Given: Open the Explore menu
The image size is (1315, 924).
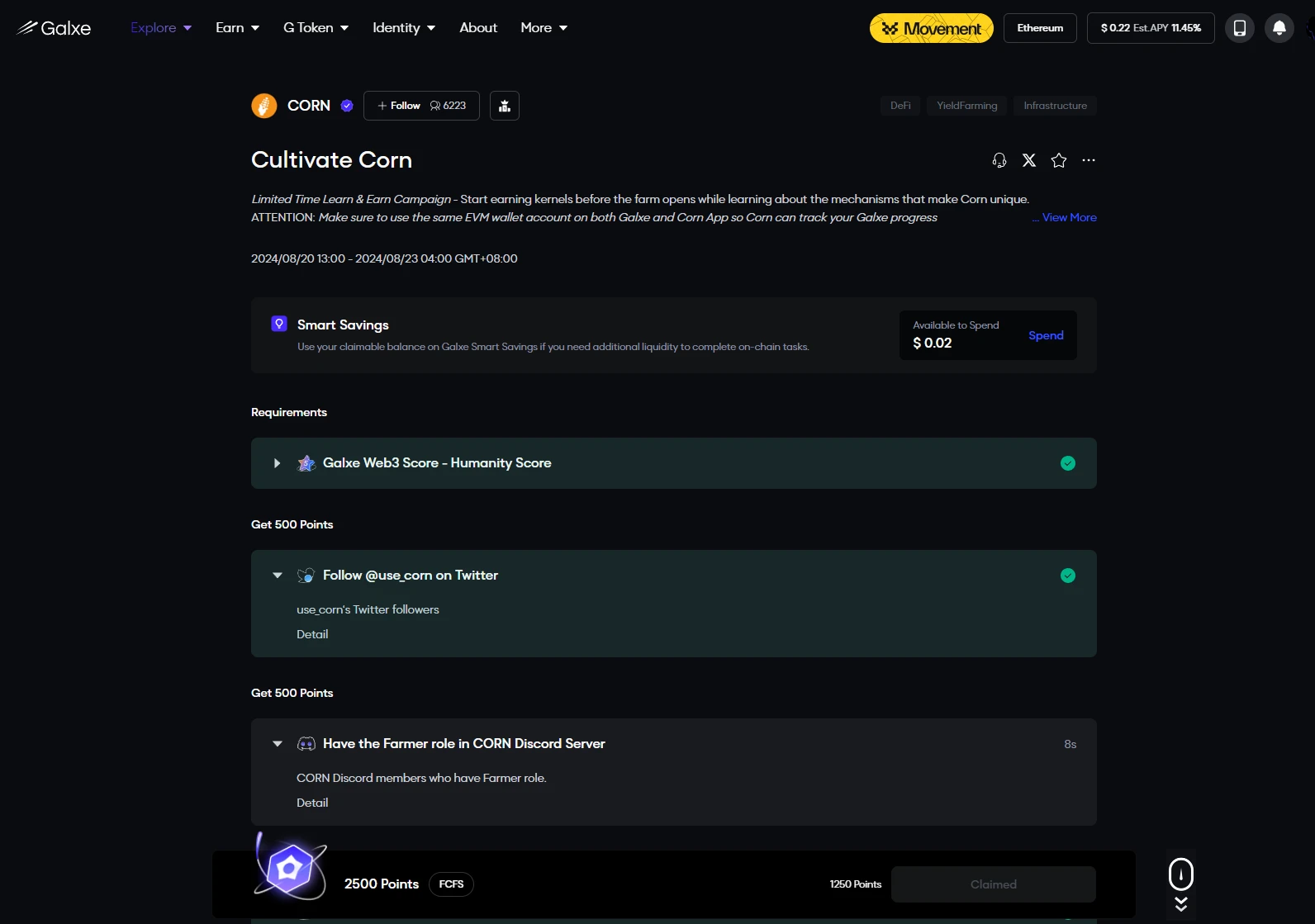Looking at the screenshot, I should click(x=161, y=28).
